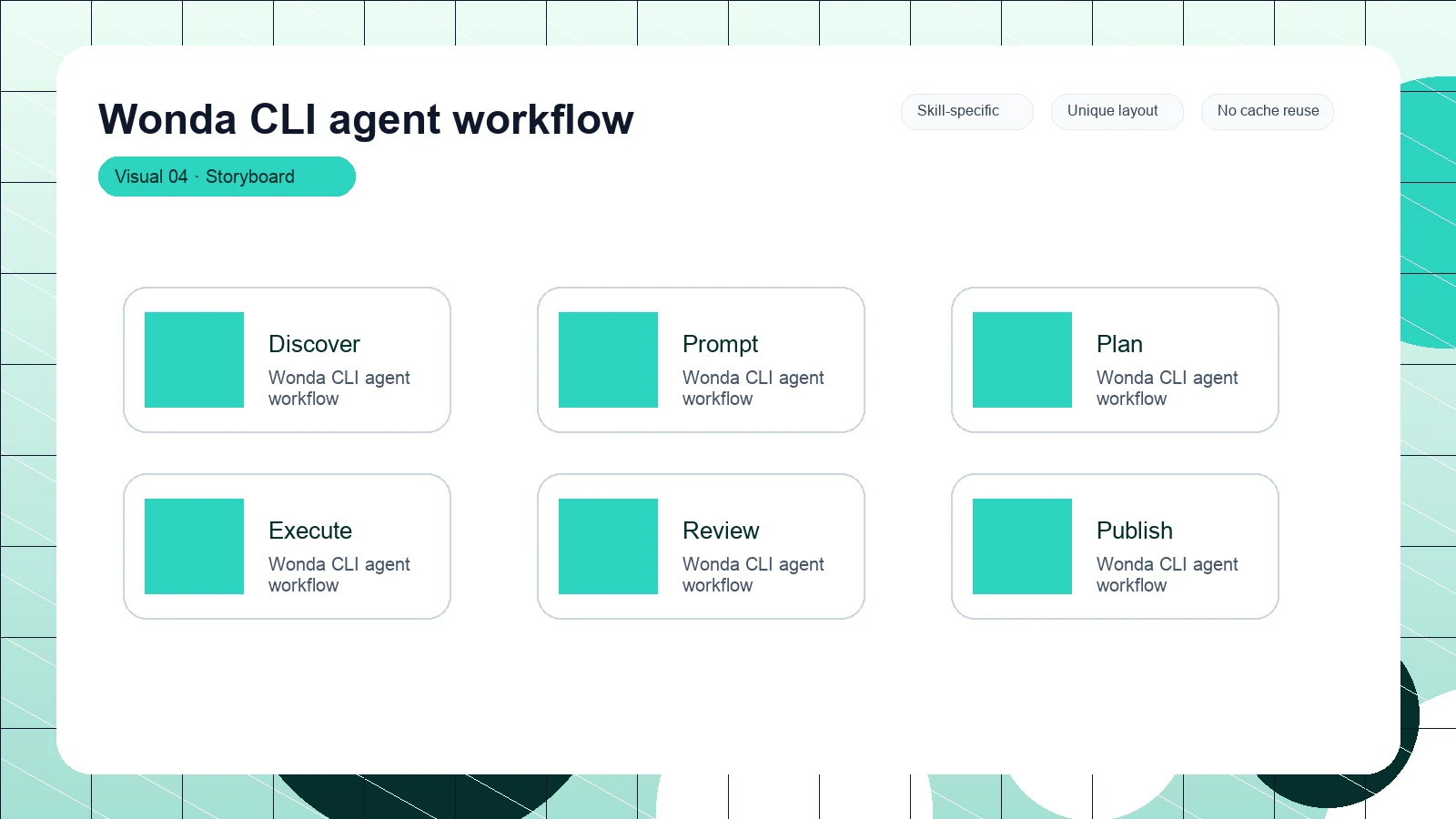Viewport: 1456px width, 819px height.
Task: Click the Plan step title
Action: tap(1119, 344)
